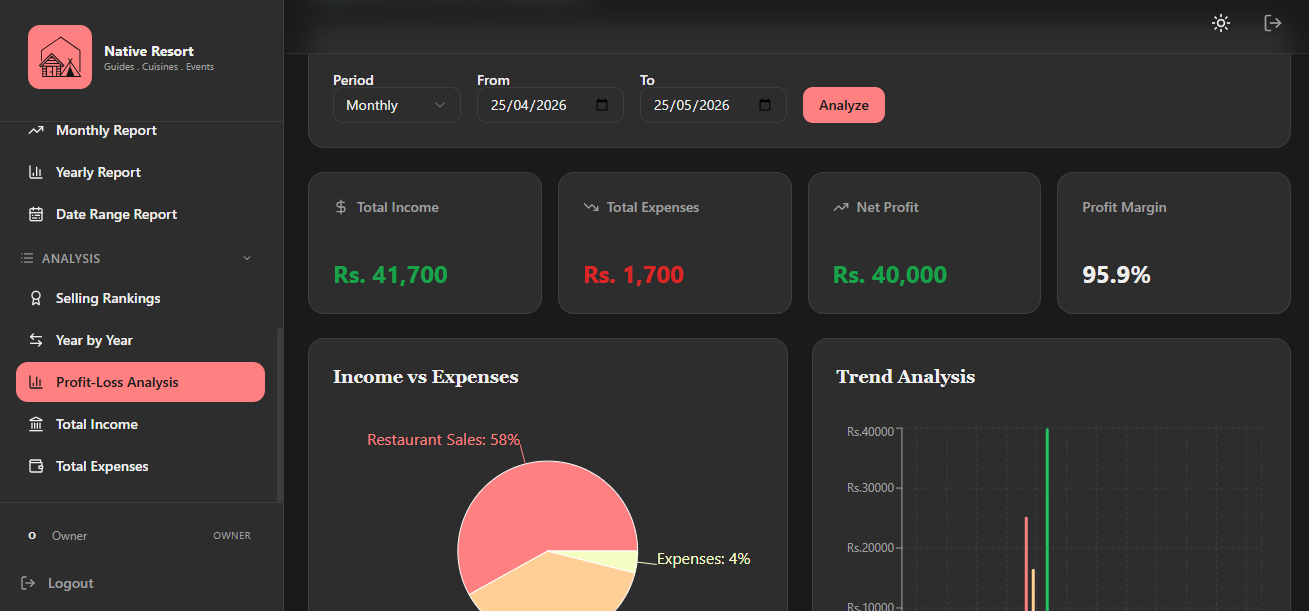Open Monthly Report page
Screen dimensions: 1309x611
140,130
